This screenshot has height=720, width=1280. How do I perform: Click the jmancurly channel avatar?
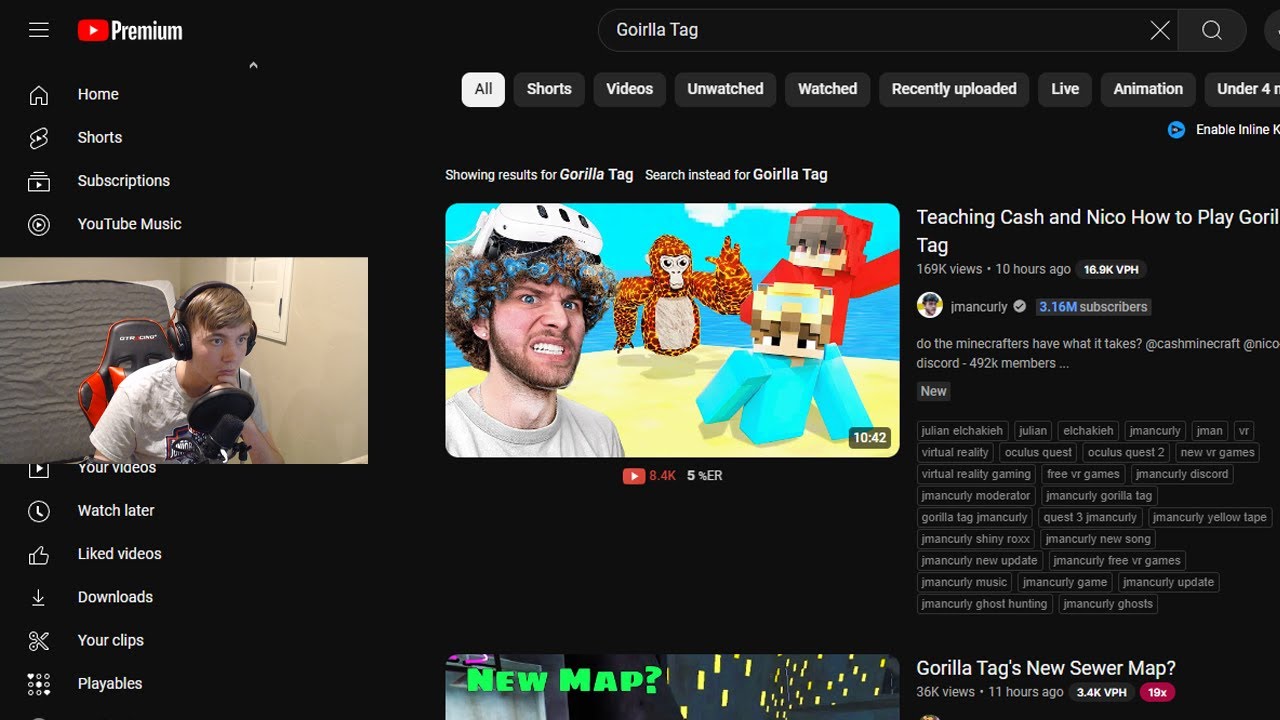click(930, 306)
